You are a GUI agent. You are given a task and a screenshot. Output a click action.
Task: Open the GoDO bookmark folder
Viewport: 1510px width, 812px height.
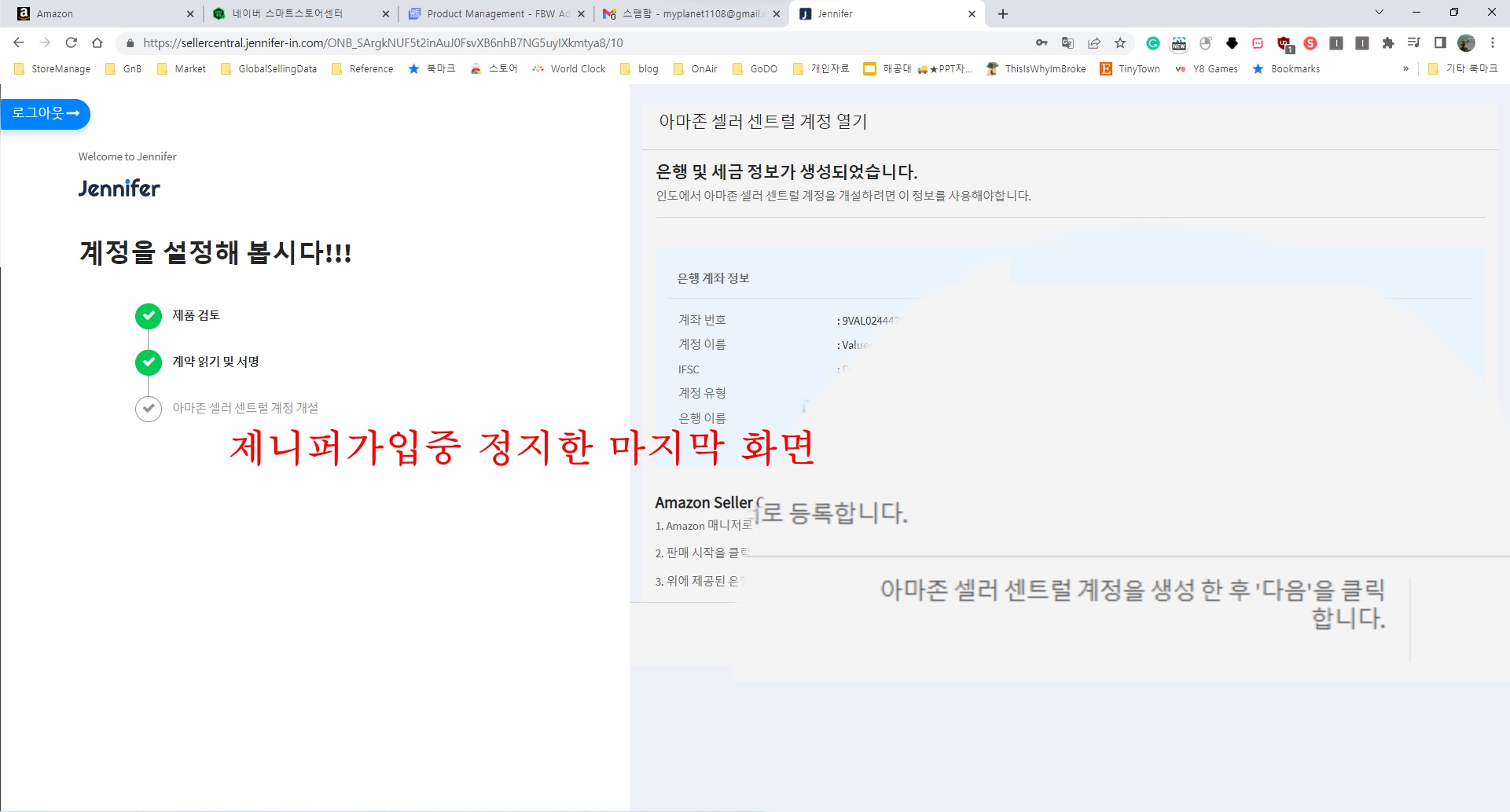click(755, 69)
